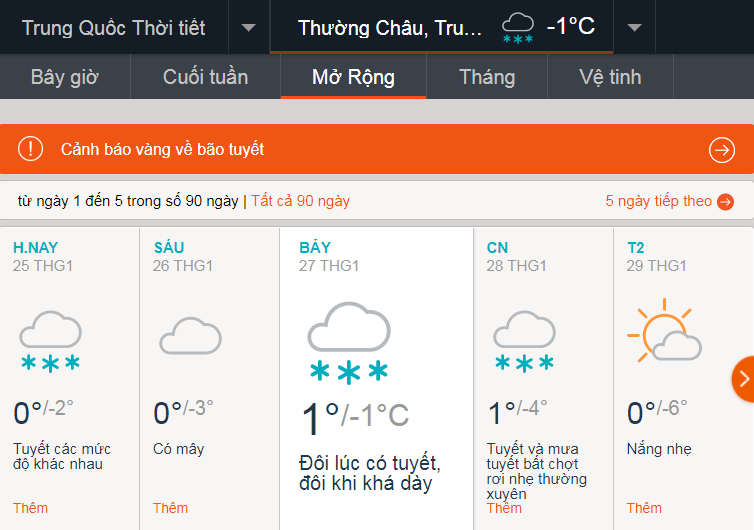
Task: Click the large snow icon for 27 THG1
Action: [348, 342]
